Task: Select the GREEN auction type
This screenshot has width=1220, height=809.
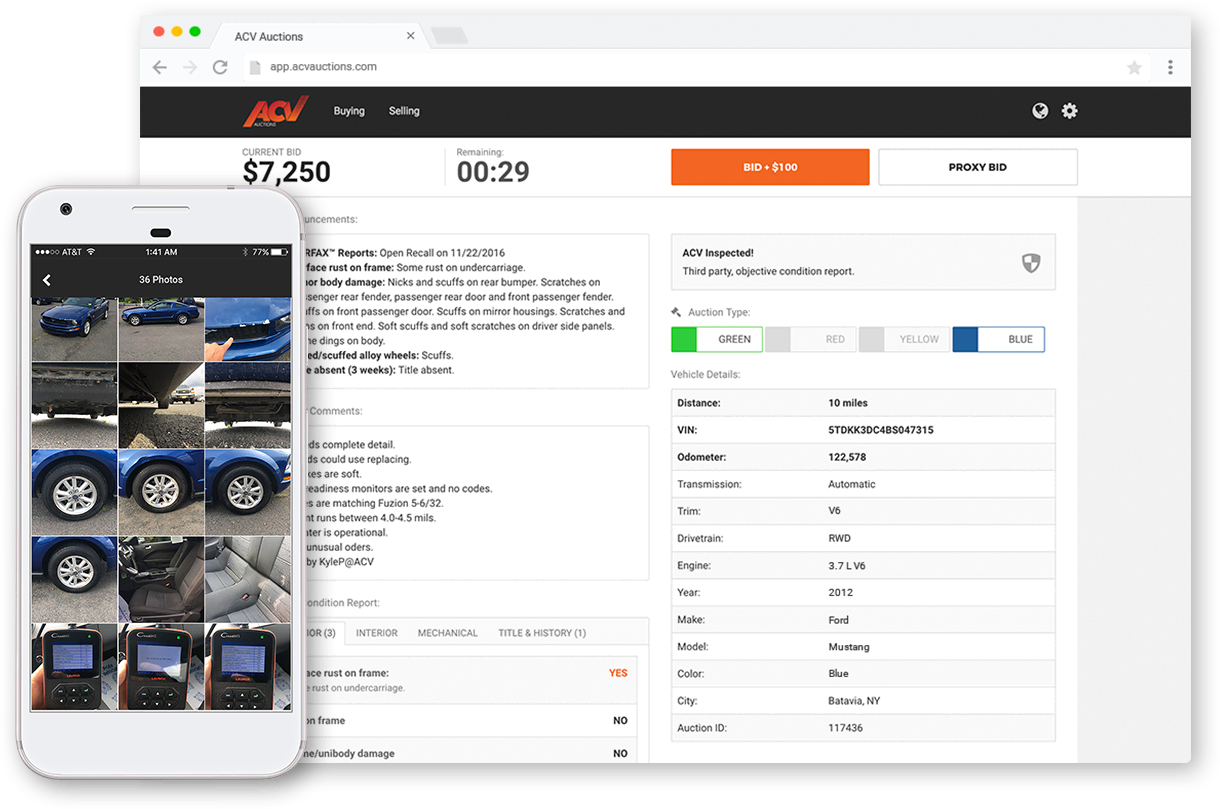Action: [716, 339]
